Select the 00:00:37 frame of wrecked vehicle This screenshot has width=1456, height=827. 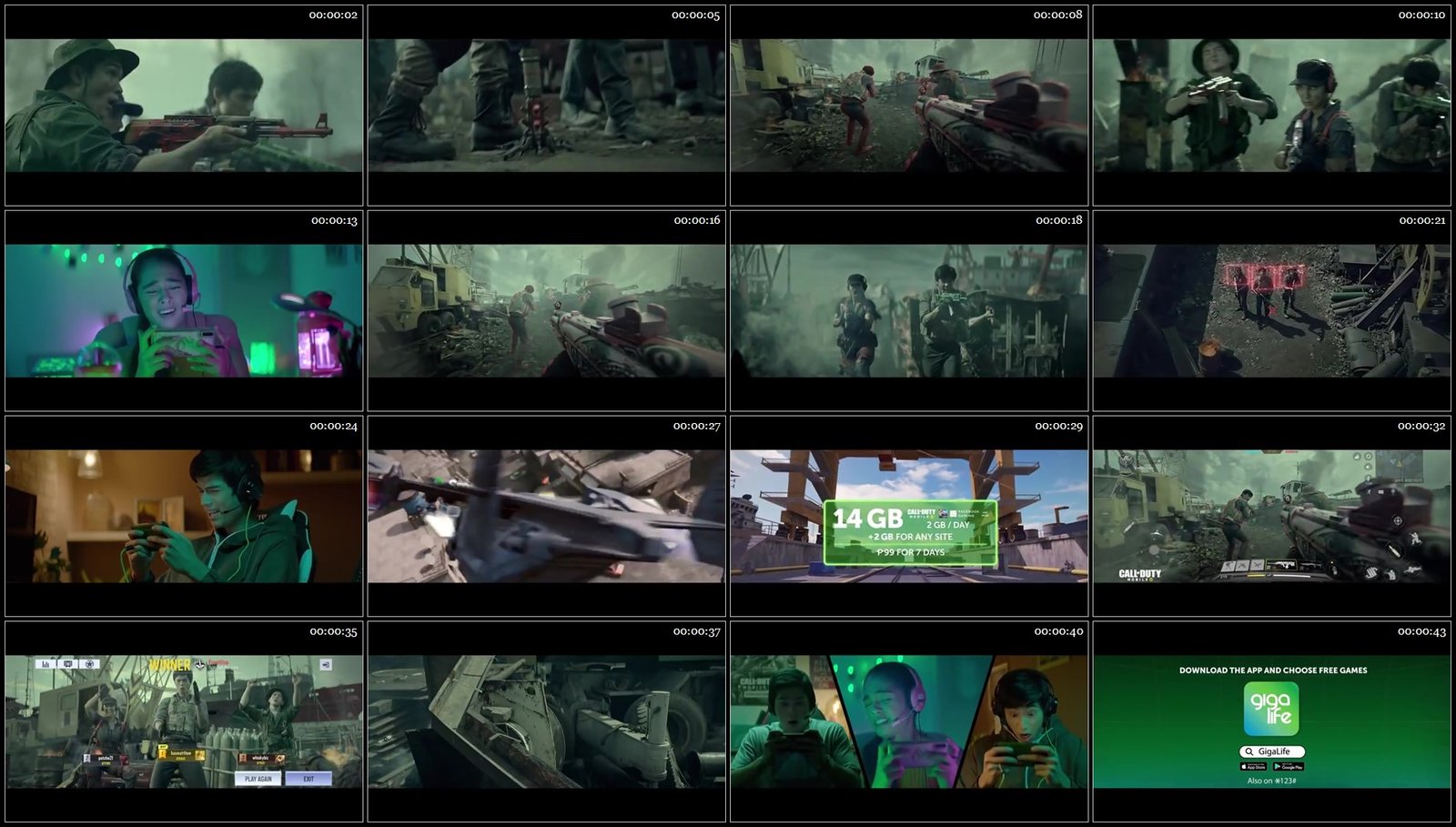(x=547, y=722)
